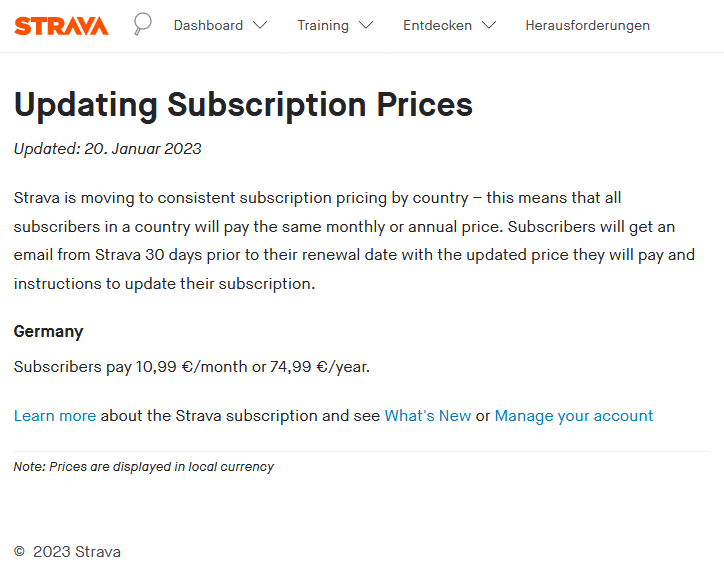Open Manage your account link
The width and height of the screenshot is (724, 579).
[x=574, y=416]
